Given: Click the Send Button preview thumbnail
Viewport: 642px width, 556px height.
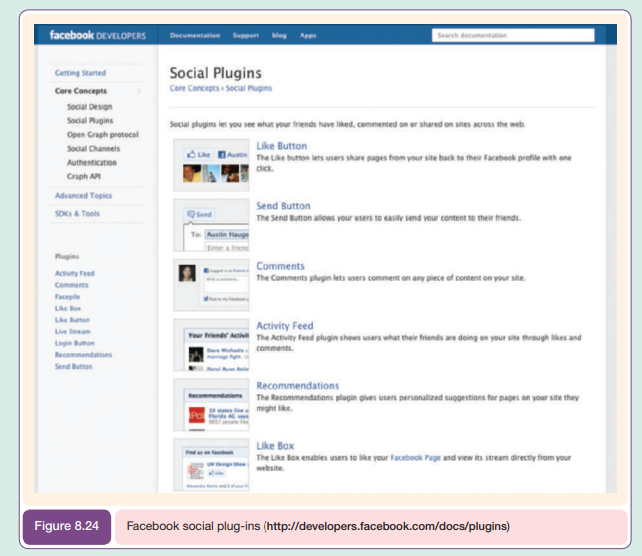Looking at the screenshot, I should [x=211, y=225].
